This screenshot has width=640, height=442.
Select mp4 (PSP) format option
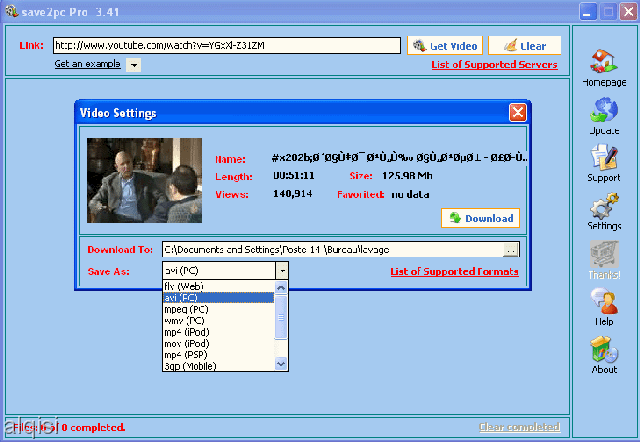tap(218, 355)
